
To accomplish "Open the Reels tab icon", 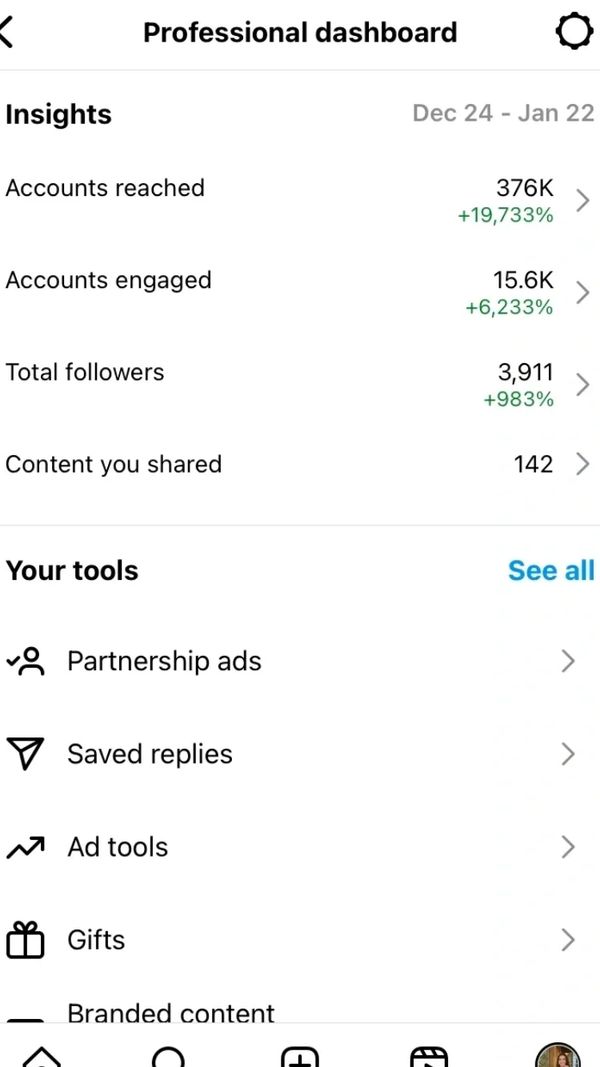I will coord(429,1056).
